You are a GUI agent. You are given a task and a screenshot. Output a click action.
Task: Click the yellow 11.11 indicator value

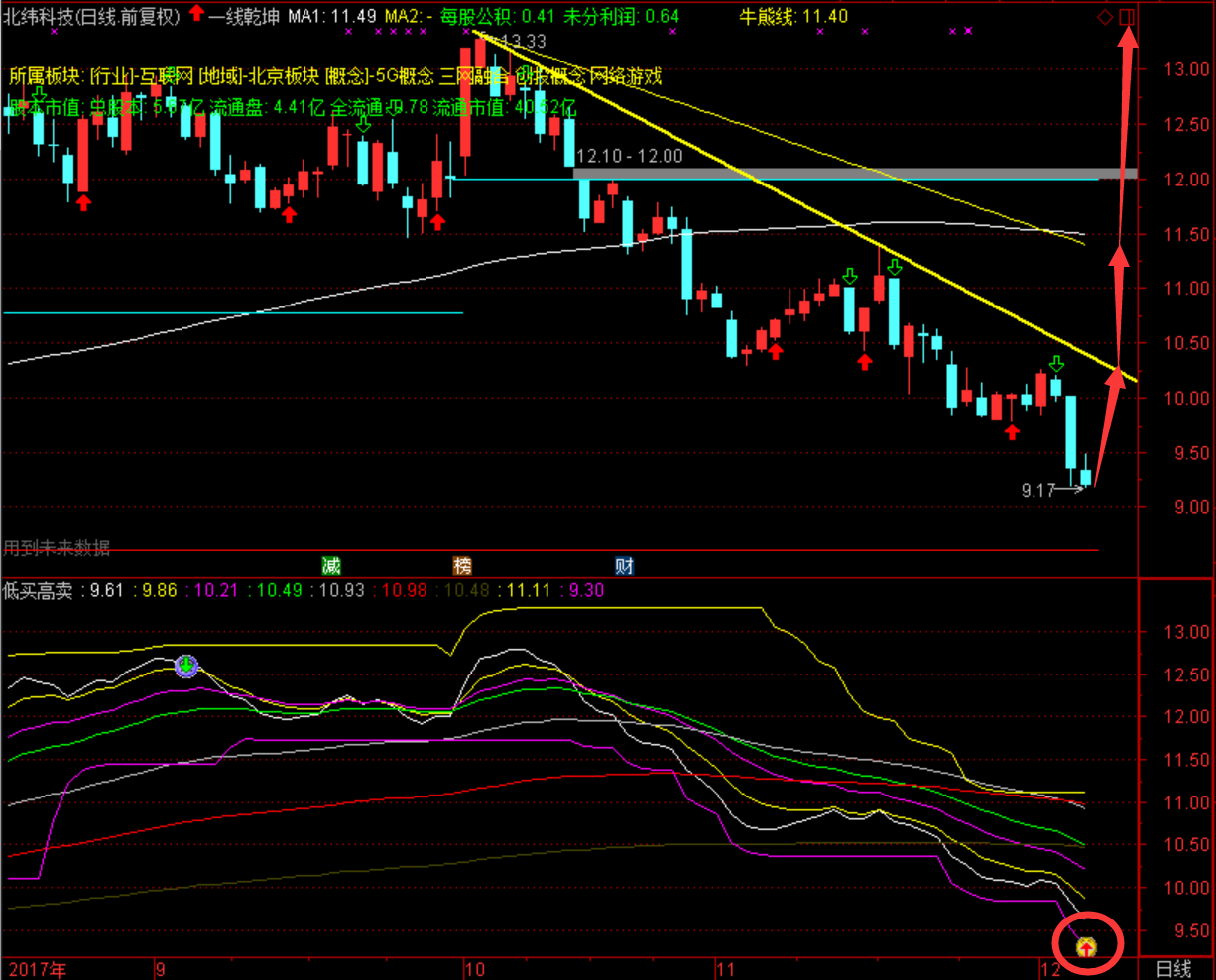[x=529, y=591]
